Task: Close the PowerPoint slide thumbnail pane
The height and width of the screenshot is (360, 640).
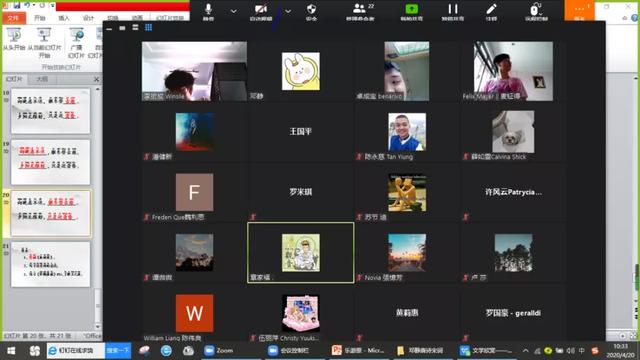Action: coord(97,79)
